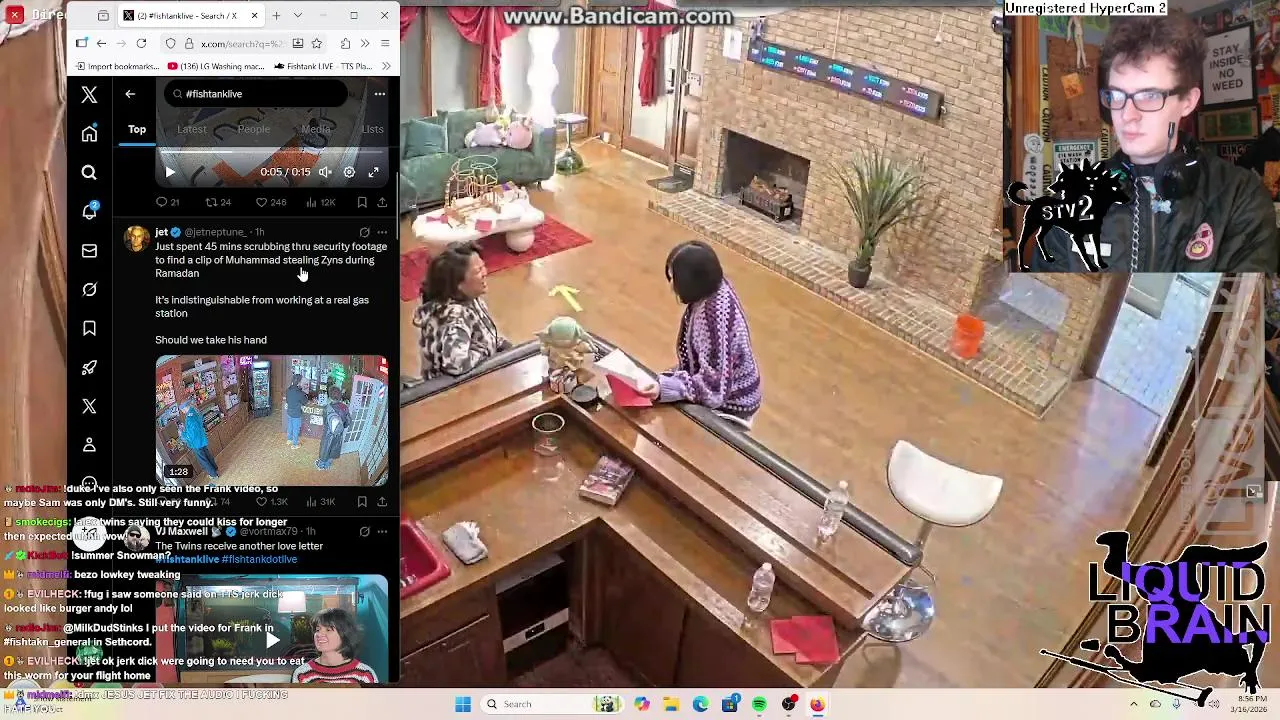Switch to the Lists tab
The height and width of the screenshot is (720, 1280).
tap(372, 129)
